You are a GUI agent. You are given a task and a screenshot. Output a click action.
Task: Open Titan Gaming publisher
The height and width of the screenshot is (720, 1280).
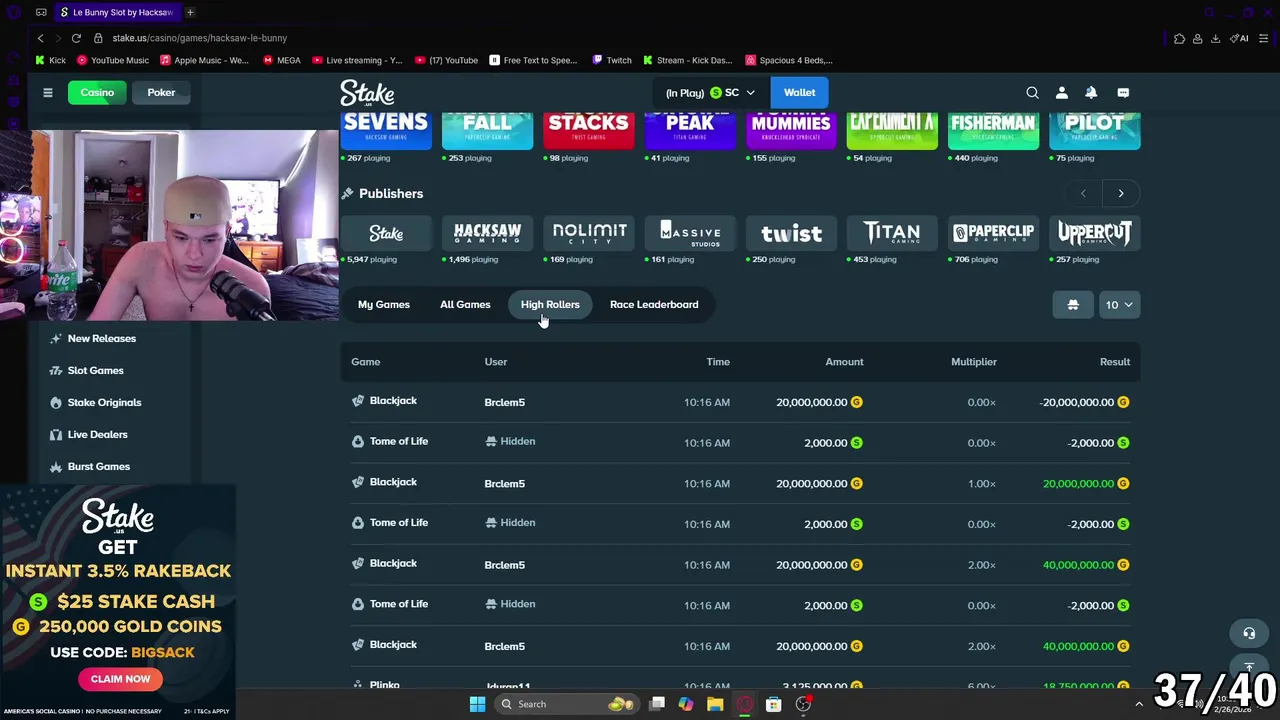pyautogui.click(x=892, y=233)
